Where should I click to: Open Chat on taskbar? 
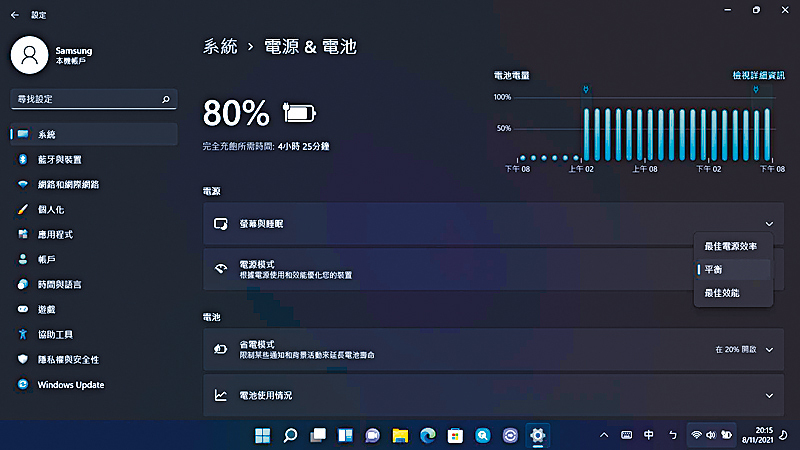(x=373, y=435)
